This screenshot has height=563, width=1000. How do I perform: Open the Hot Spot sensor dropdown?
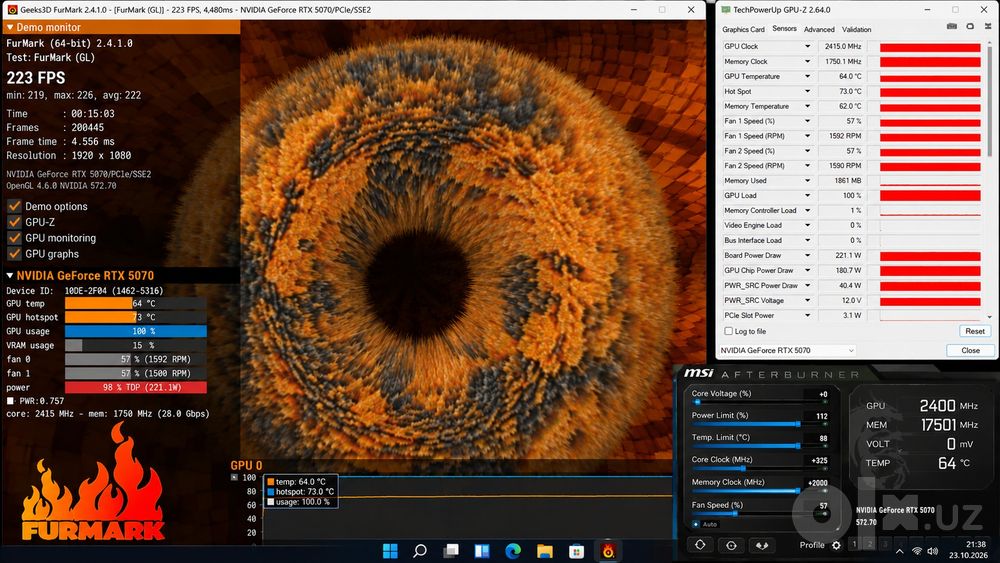point(807,91)
